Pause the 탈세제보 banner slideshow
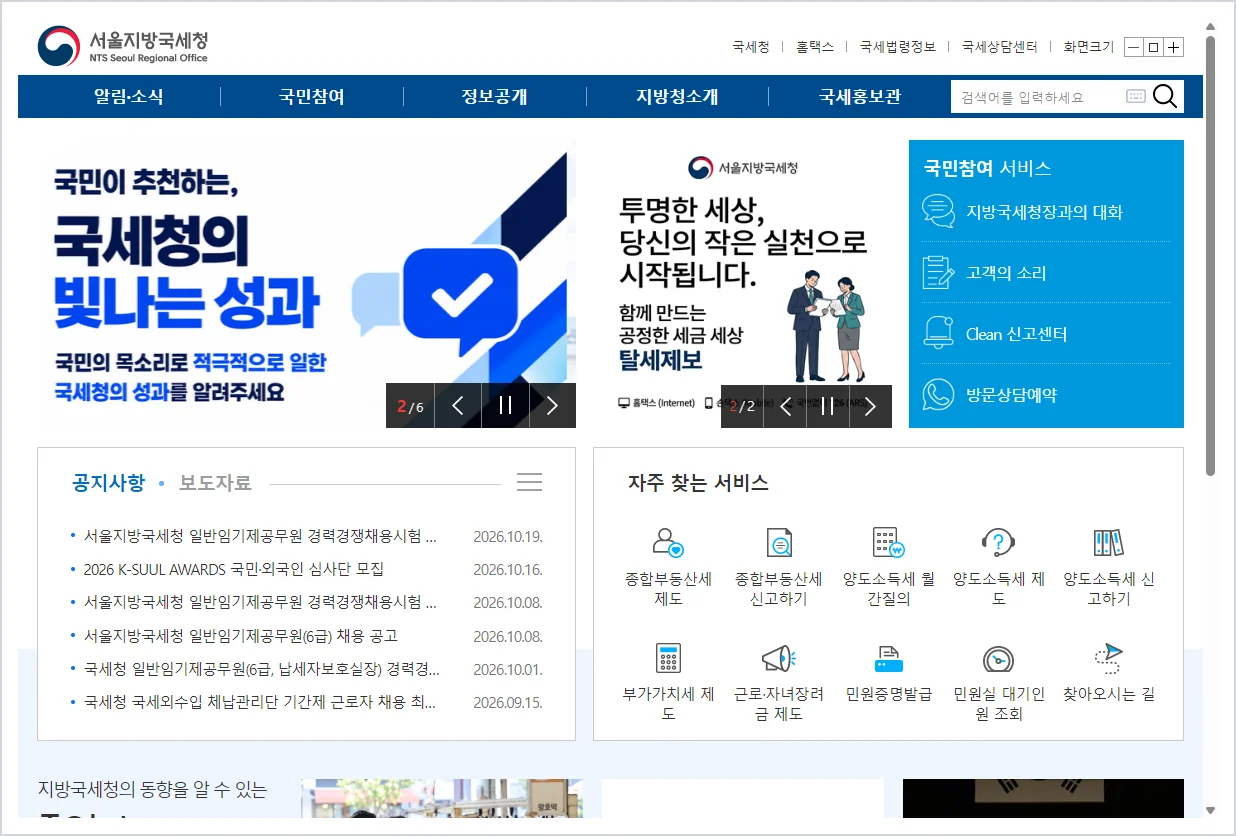Screen dimensions: 1236x836 click(827, 406)
